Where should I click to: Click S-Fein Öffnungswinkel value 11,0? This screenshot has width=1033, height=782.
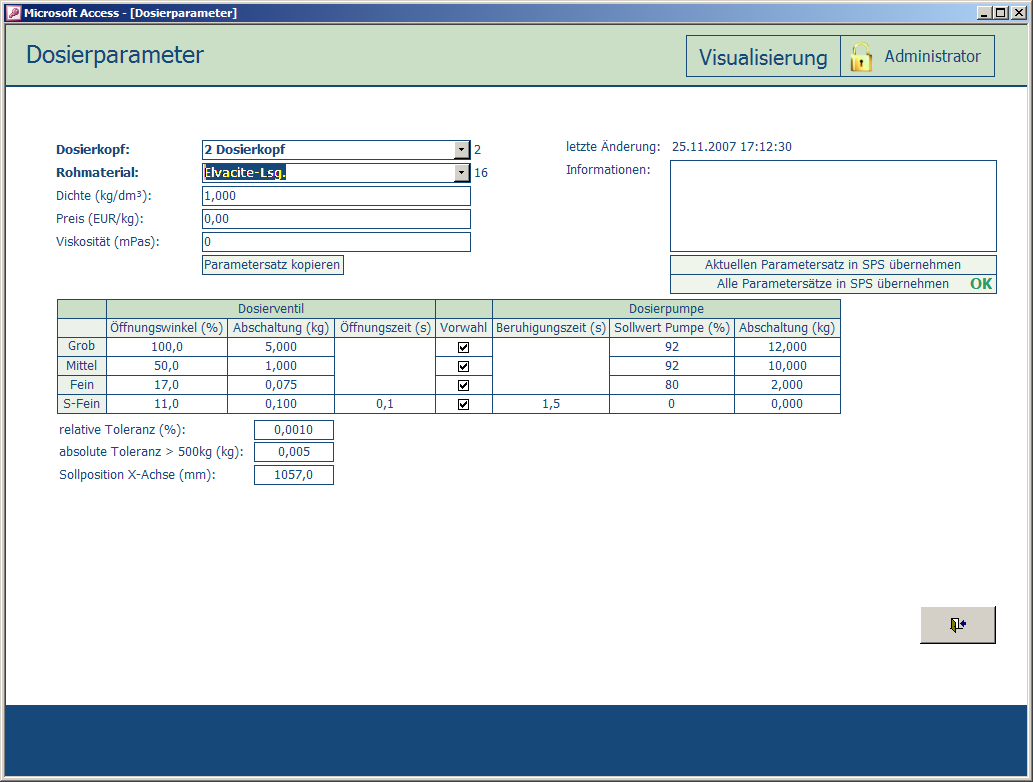[x=167, y=405]
